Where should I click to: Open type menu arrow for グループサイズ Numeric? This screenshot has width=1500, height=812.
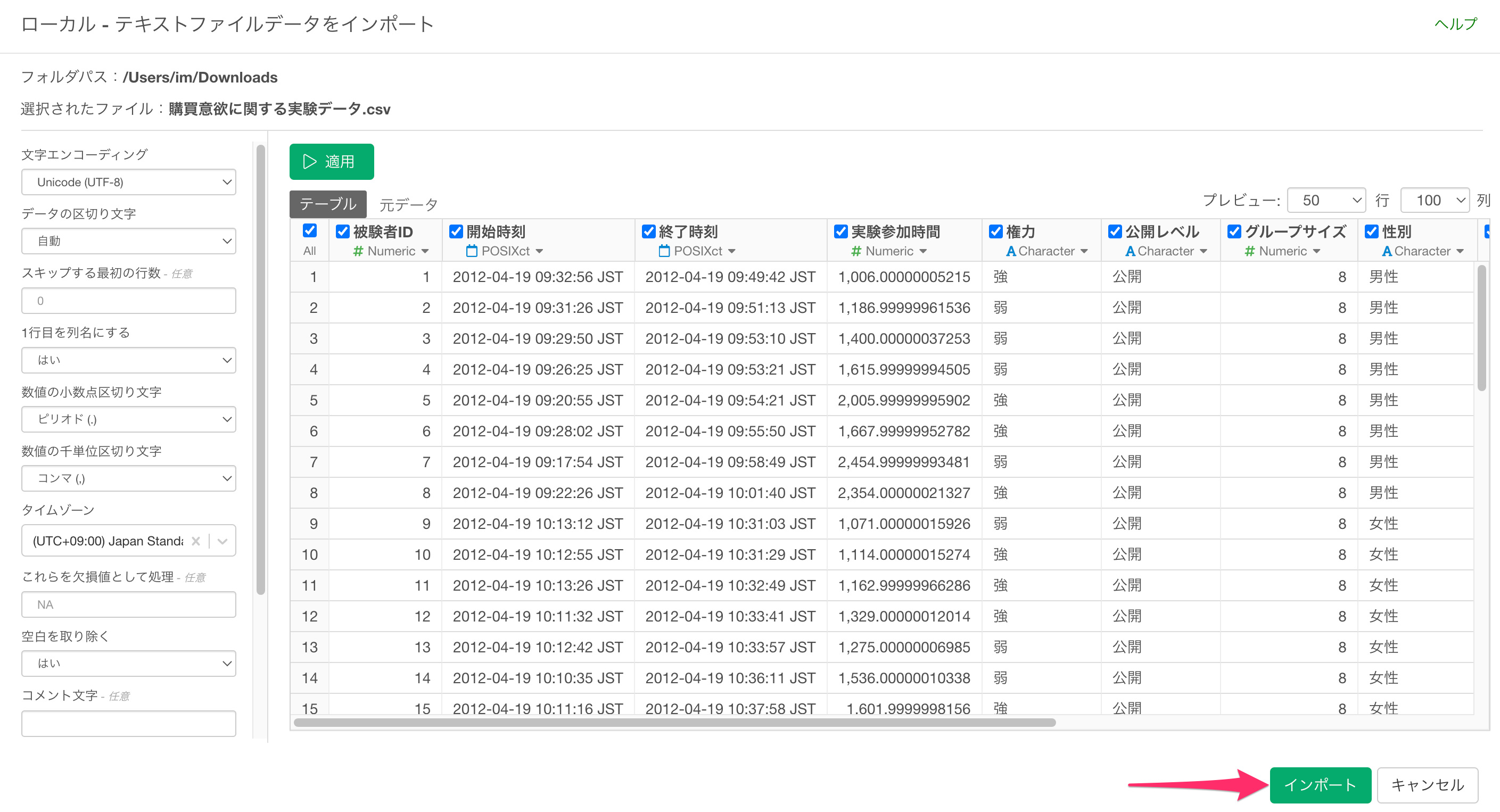click(x=1317, y=252)
